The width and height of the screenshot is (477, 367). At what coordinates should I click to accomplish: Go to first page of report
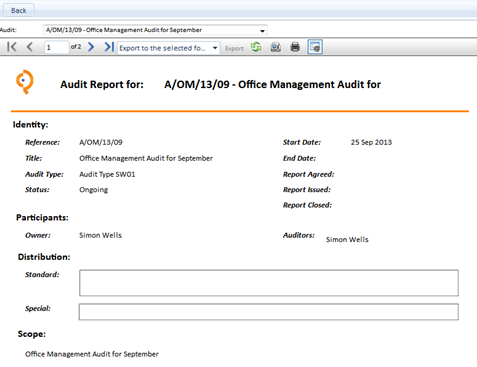[x=12, y=47]
